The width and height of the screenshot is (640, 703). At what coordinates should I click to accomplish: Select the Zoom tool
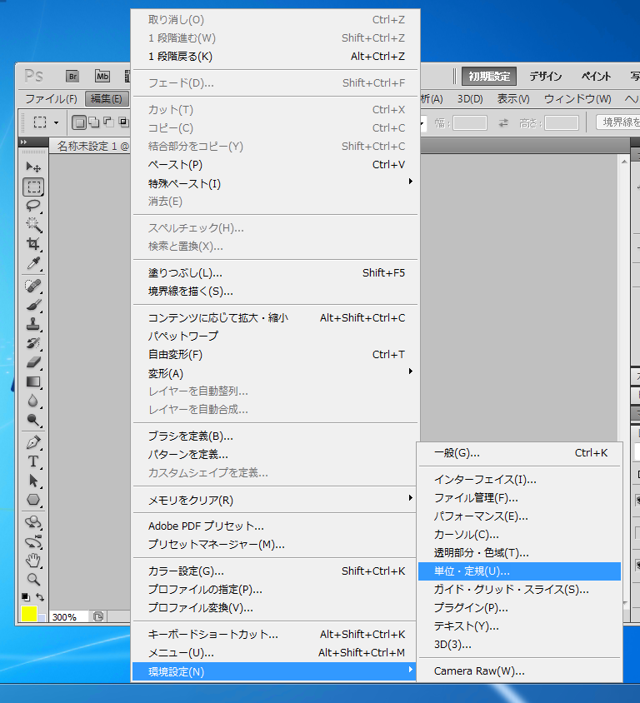tap(33, 579)
